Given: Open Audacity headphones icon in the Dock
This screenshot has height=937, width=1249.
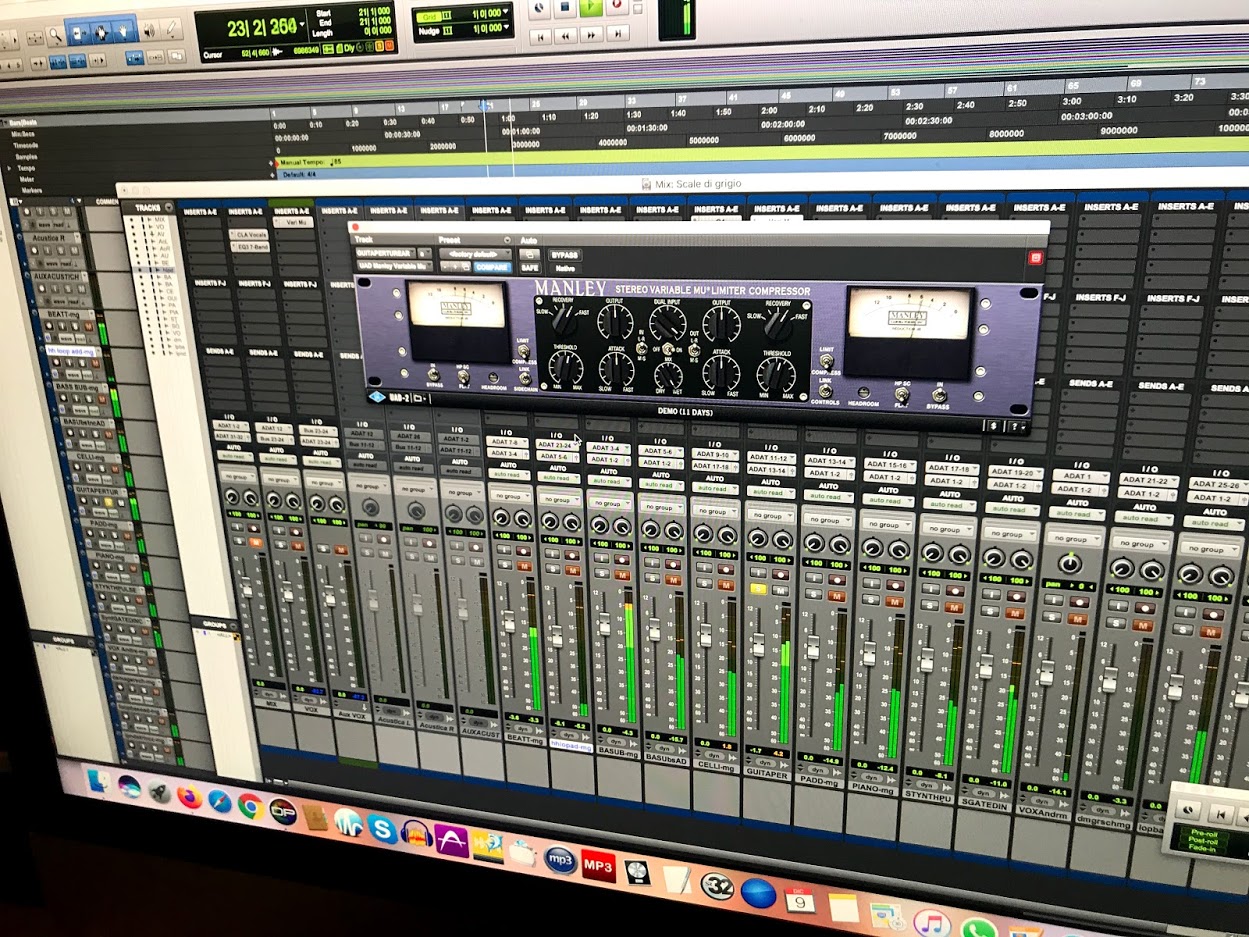Looking at the screenshot, I should pos(416,833).
